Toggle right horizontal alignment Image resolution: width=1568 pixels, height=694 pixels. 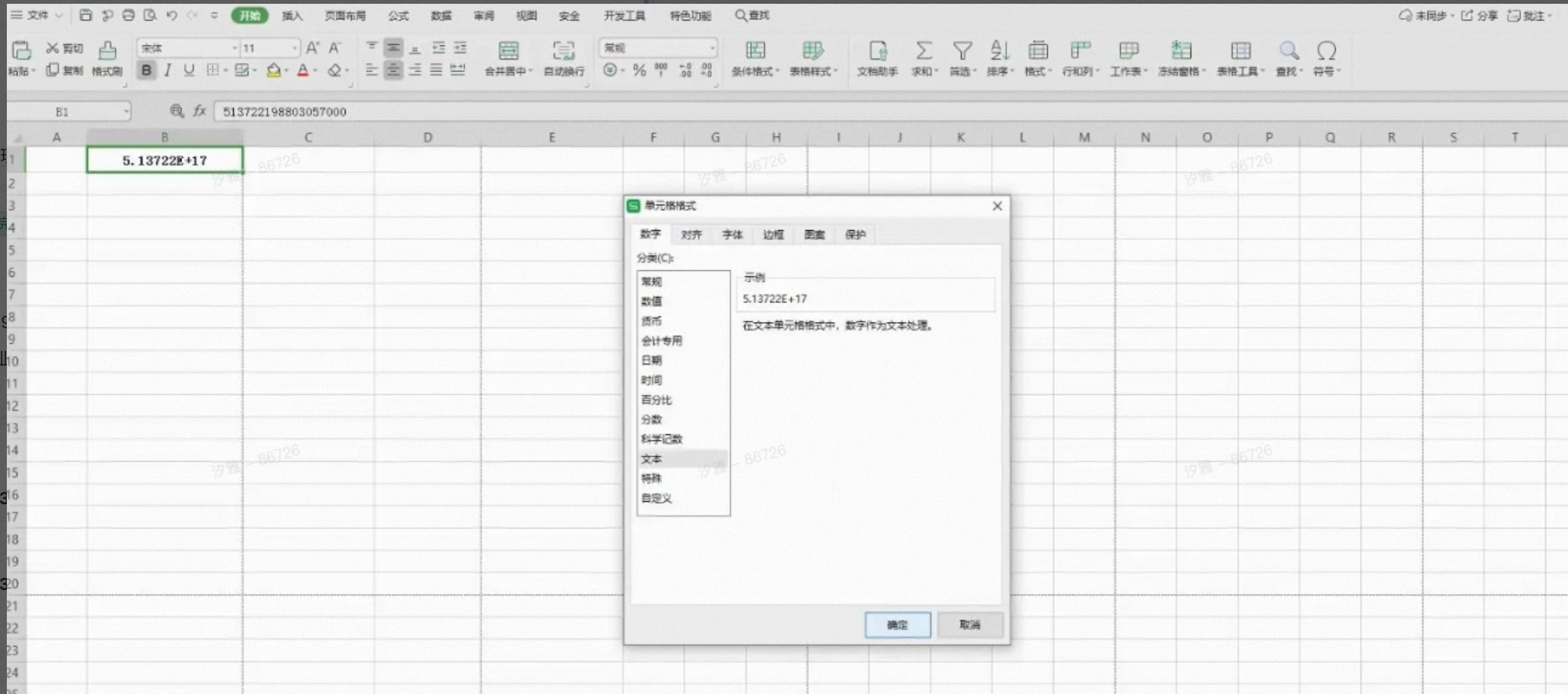[x=415, y=70]
